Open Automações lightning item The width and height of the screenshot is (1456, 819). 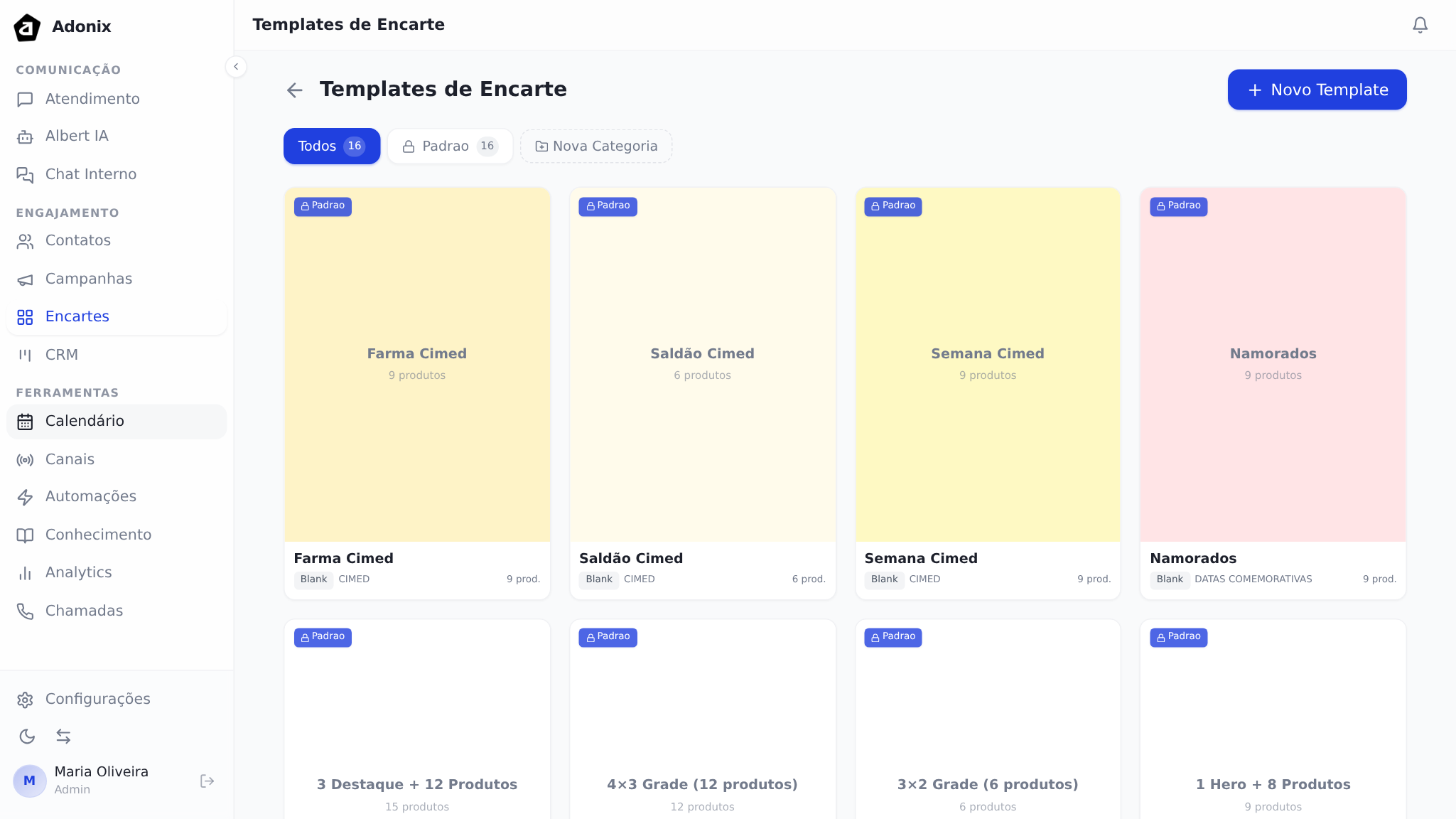pyautogui.click(x=90, y=496)
